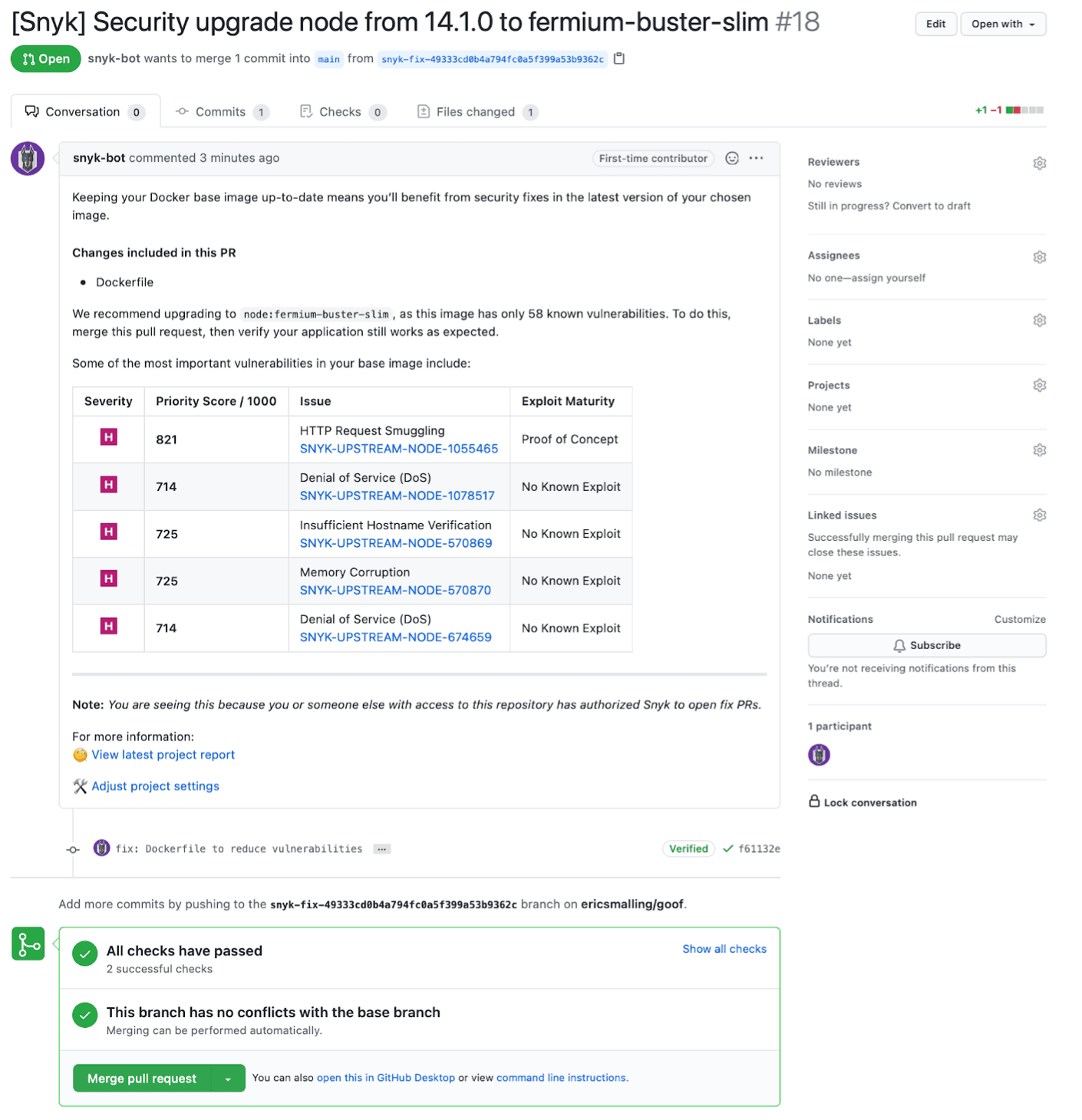Screen dimensions: 1082x1120
Task: Open the Merge pull request options dropdown
Action: click(x=228, y=1078)
